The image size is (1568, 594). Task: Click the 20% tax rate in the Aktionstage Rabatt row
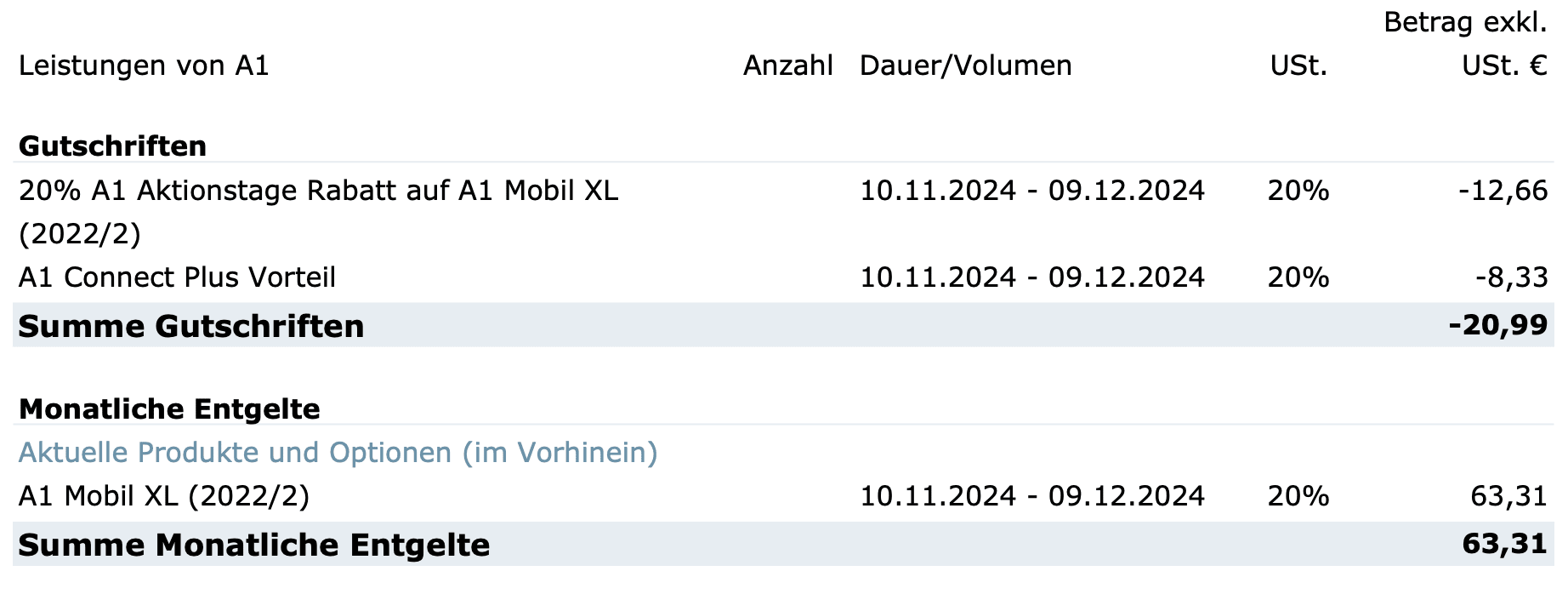point(1298,191)
